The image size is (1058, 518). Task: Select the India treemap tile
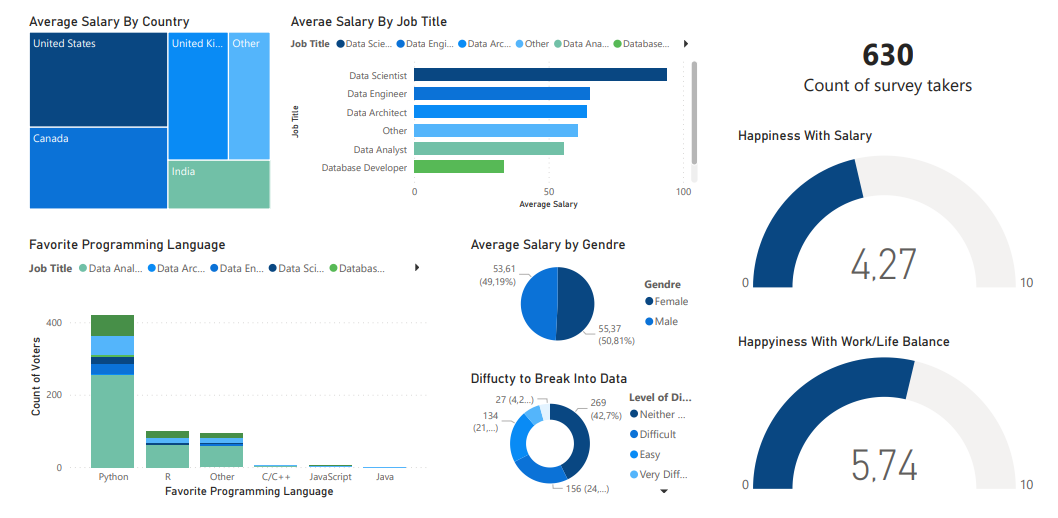[218, 185]
